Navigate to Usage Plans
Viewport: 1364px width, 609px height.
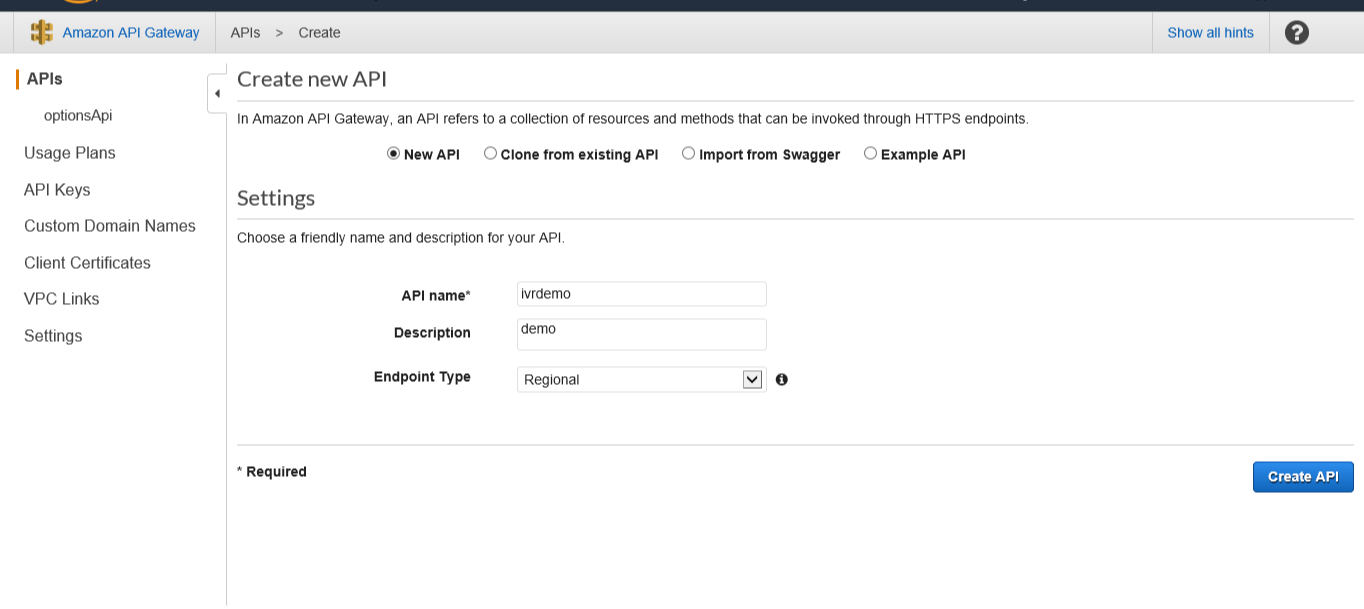click(70, 153)
